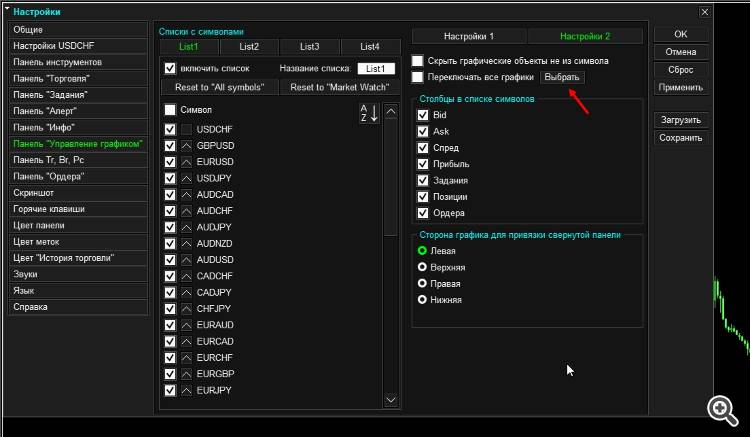750x437 pixels.
Task: Enable 'Переключать все графики' checkbox
Action: point(418,77)
